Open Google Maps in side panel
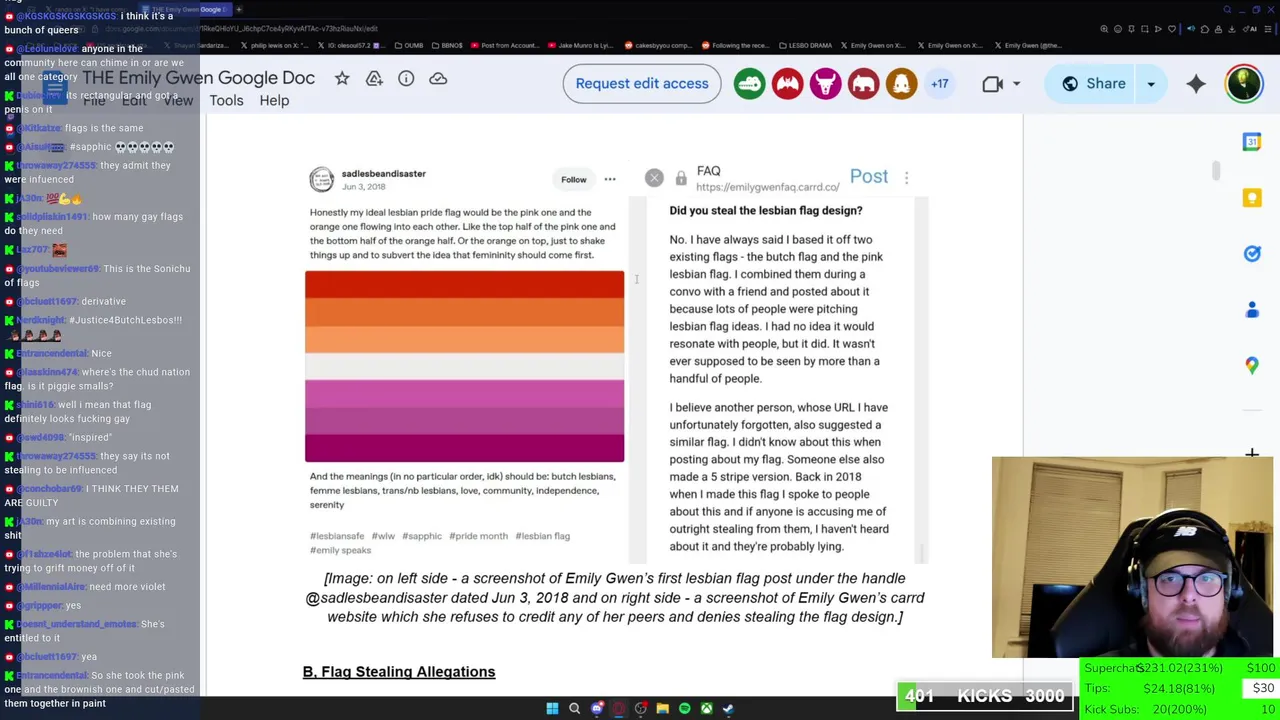Image resolution: width=1280 pixels, height=720 pixels. (x=1252, y=366)
